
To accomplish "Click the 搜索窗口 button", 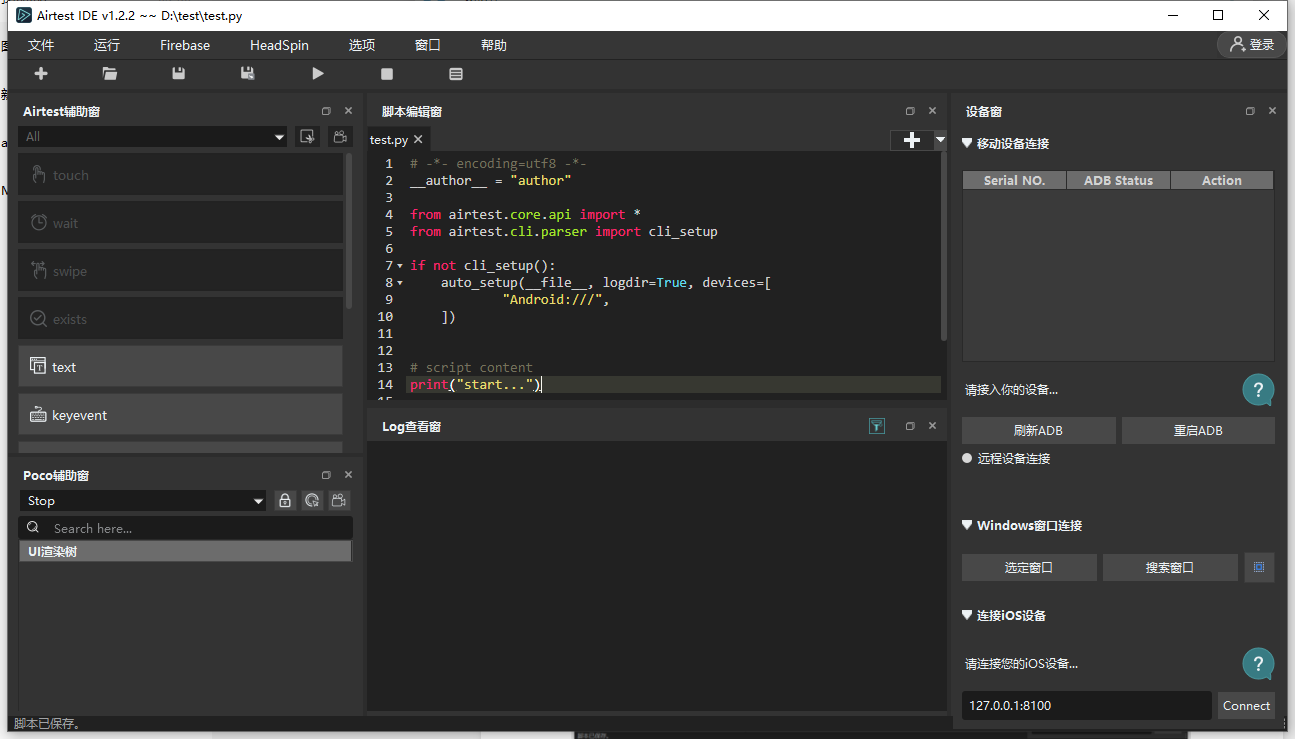I will (x=1170, y=567).
